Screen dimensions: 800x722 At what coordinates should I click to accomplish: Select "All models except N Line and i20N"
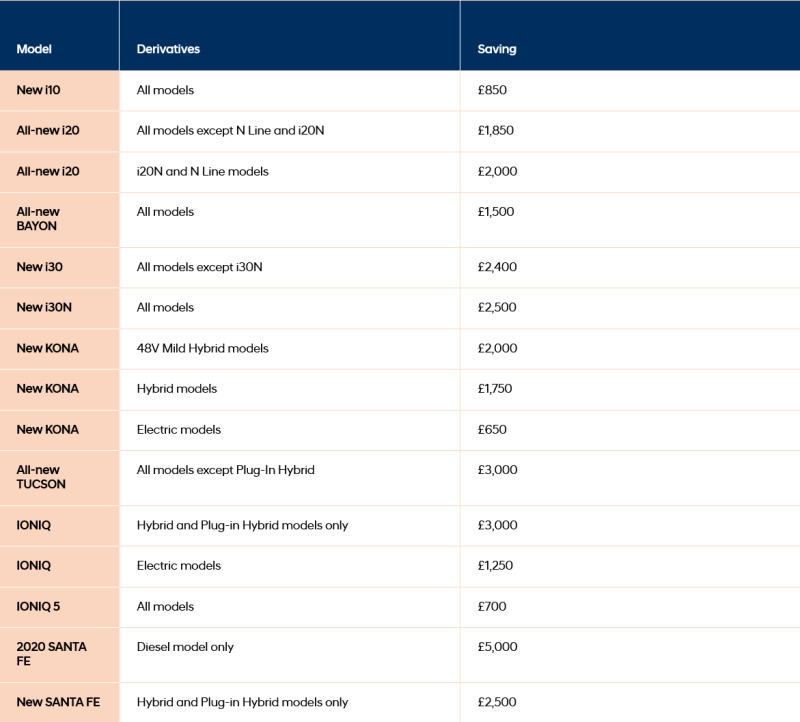230,130
